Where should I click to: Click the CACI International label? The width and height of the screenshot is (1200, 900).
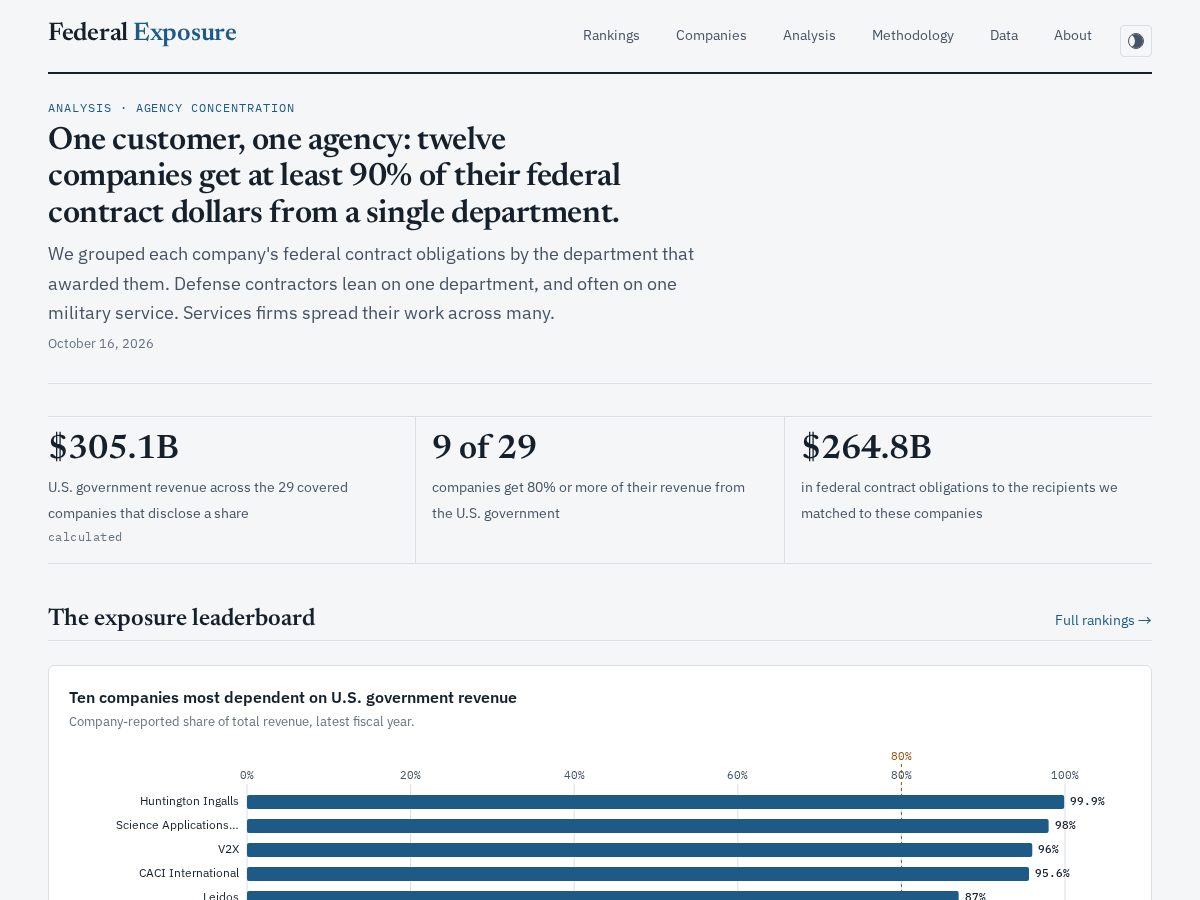189,873
